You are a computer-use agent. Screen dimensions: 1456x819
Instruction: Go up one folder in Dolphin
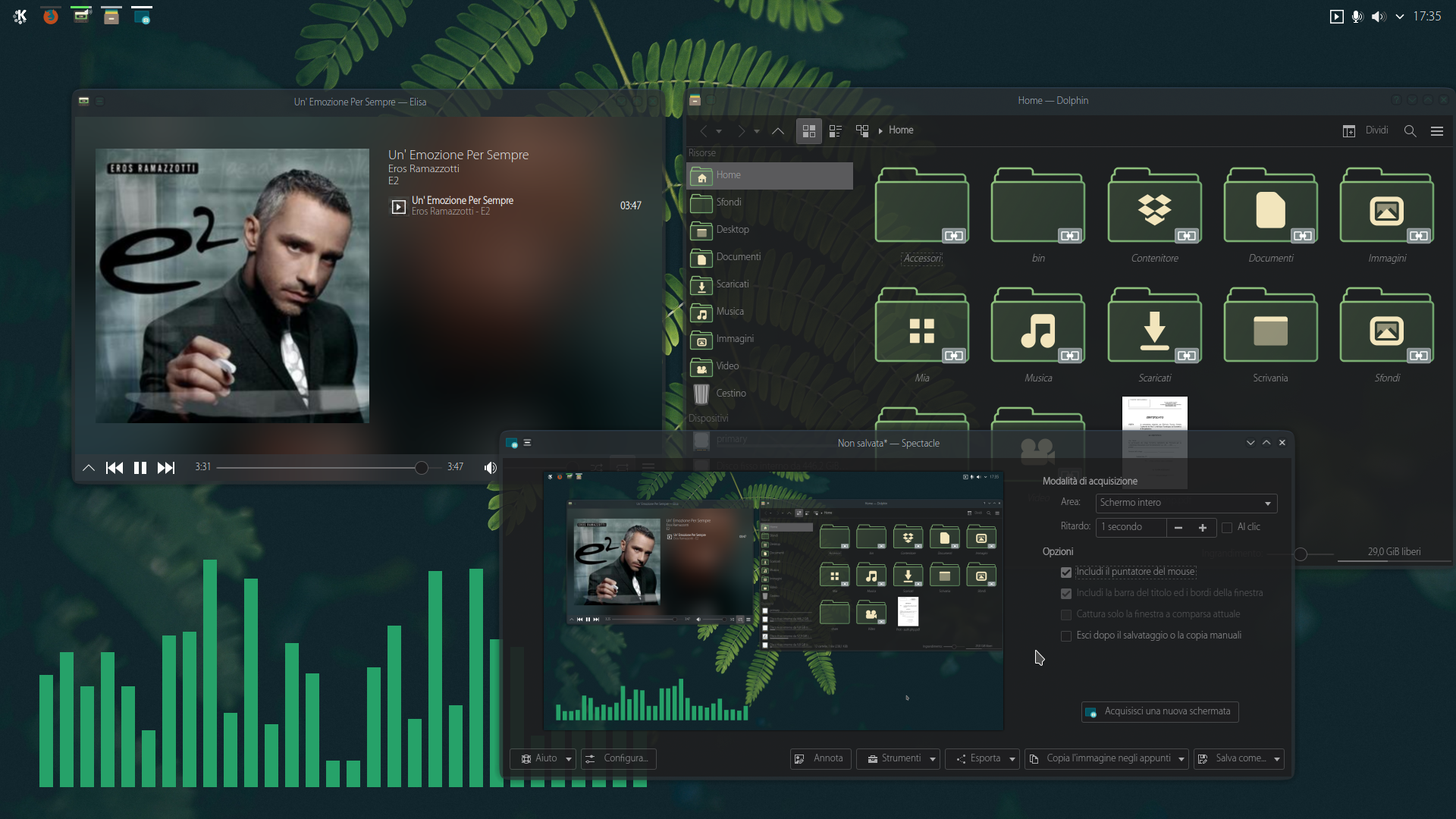(x=778, y=131)
